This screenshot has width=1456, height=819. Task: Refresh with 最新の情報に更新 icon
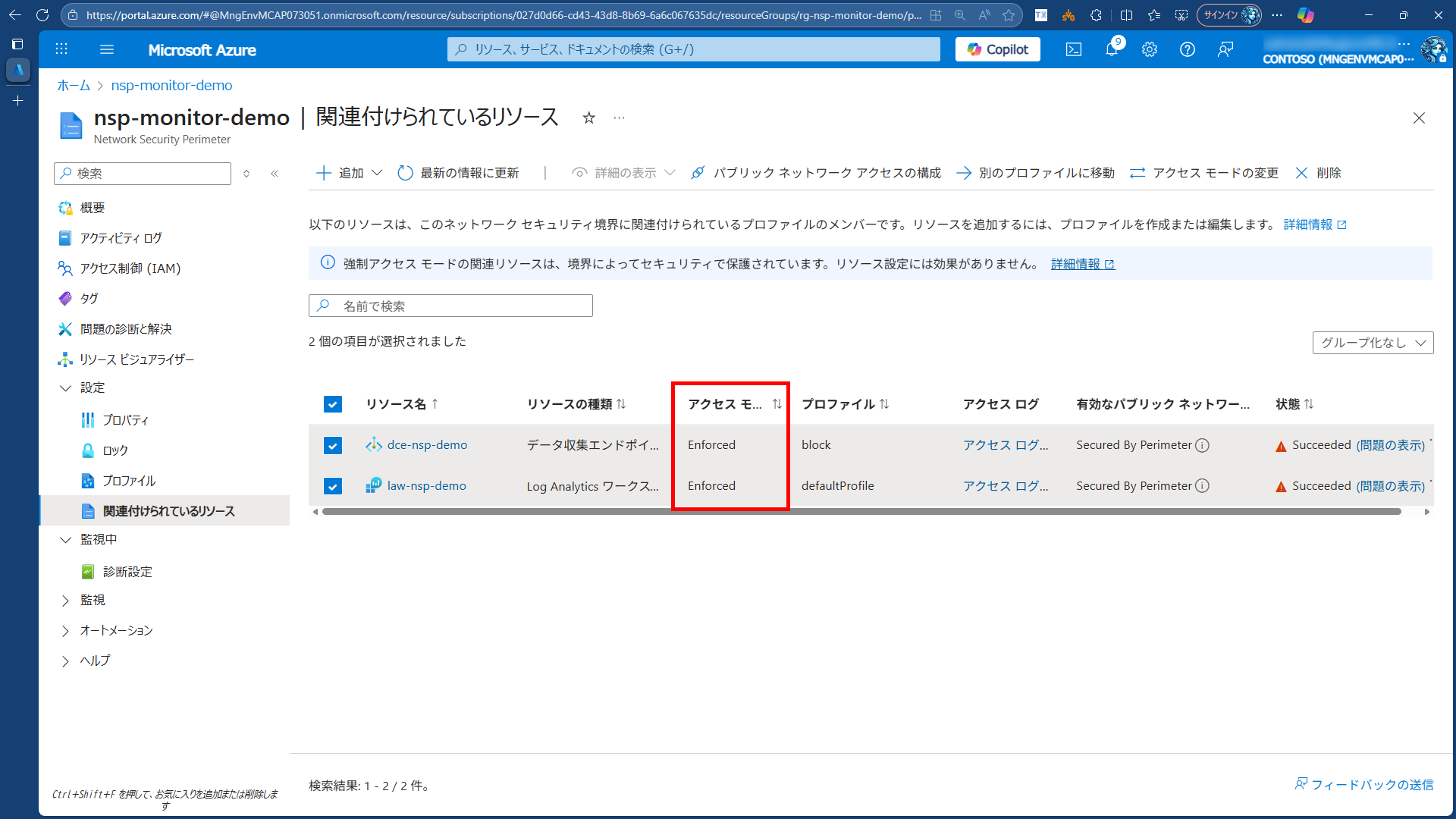pyautogui.click(x=404, y=172)
